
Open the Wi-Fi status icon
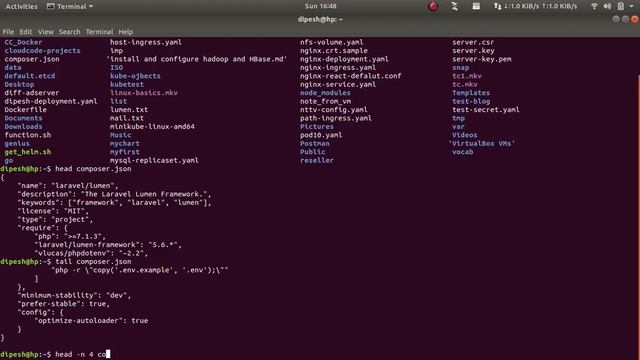(594, 6)
